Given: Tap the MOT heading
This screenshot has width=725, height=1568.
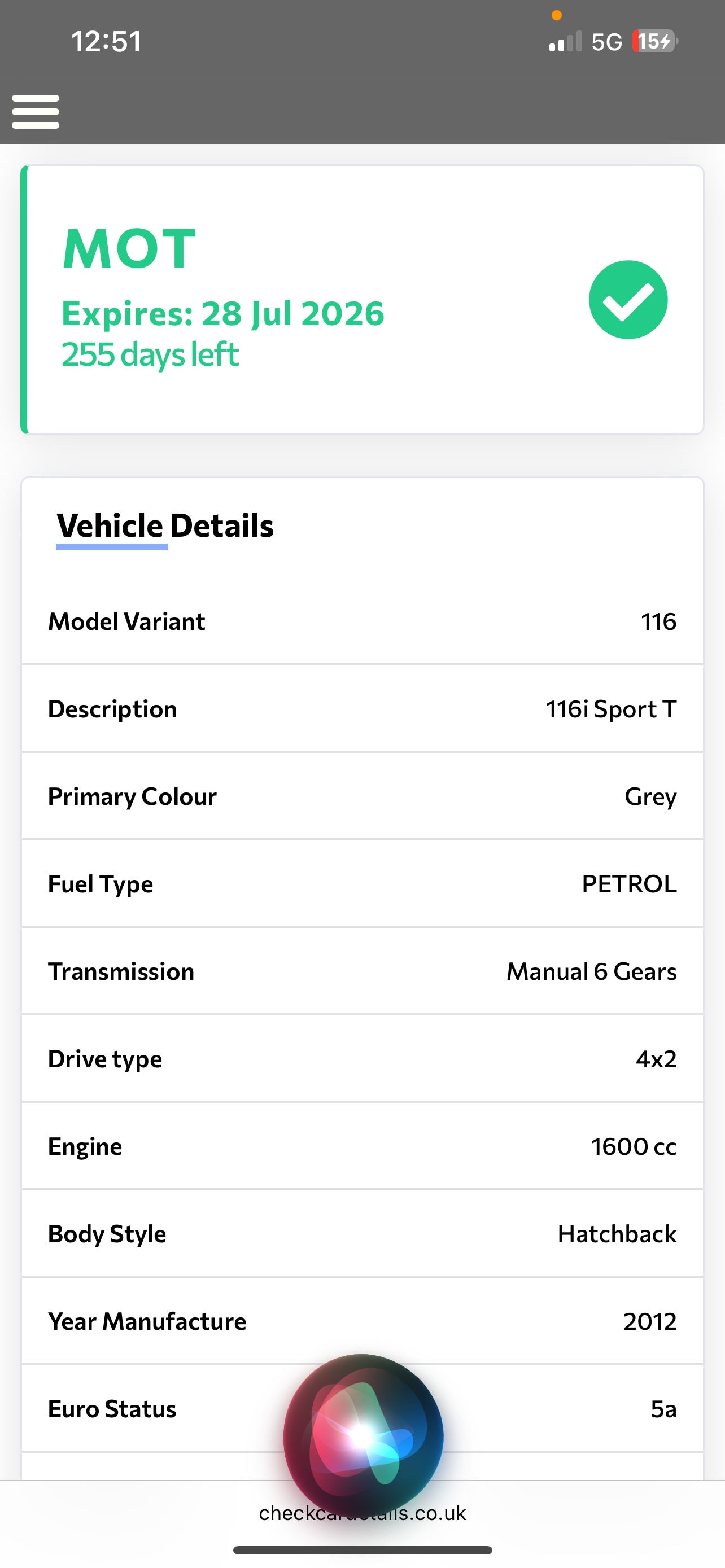Looking at the screenshot, I should [129, 248].
